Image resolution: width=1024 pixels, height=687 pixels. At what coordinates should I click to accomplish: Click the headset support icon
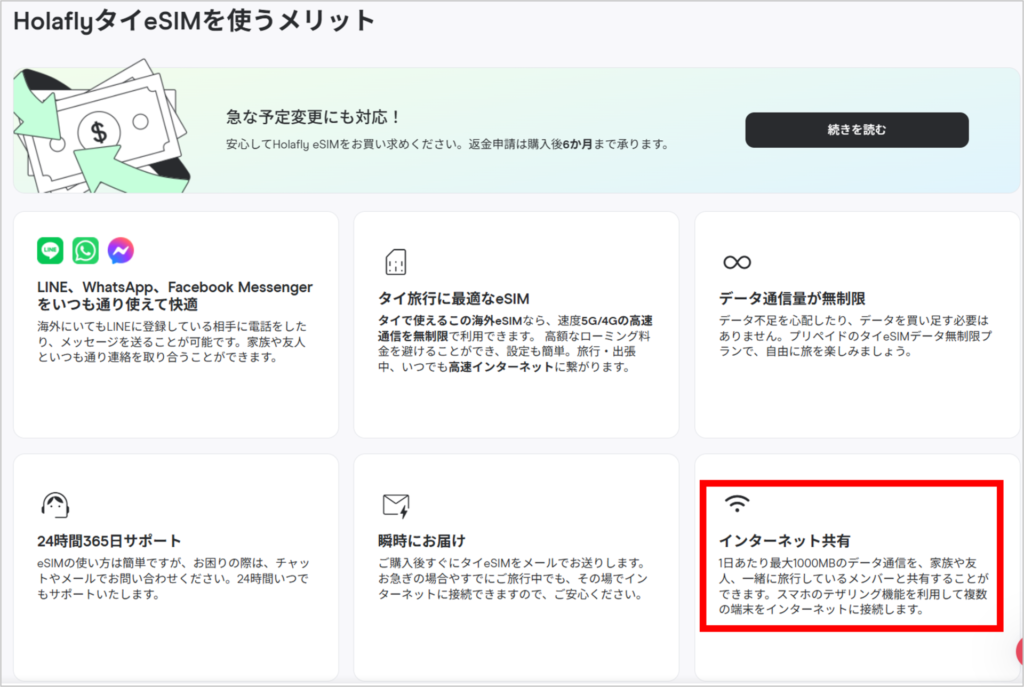[x=57, y=505]
